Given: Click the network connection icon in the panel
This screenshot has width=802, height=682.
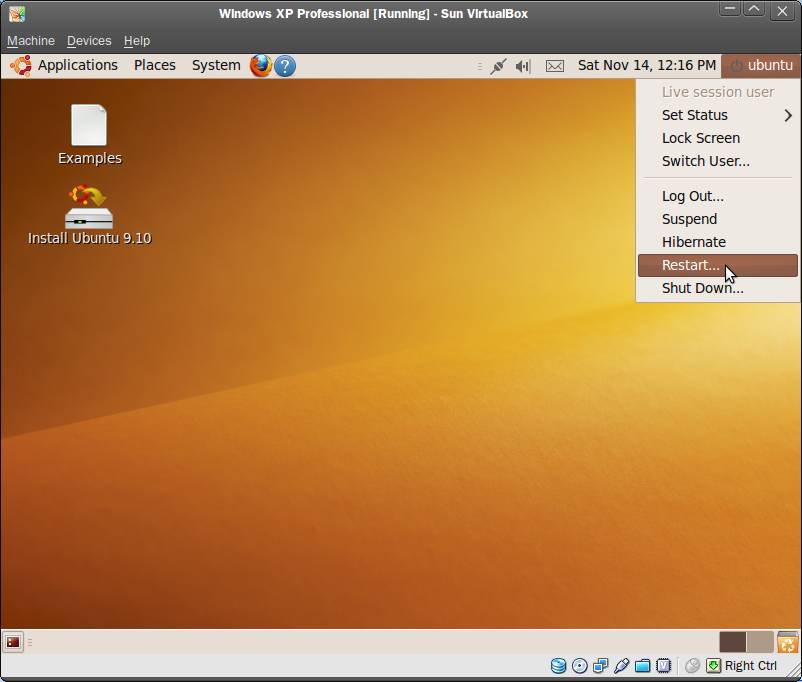Looking at the screenshot, I should click(x=498, y=66).
